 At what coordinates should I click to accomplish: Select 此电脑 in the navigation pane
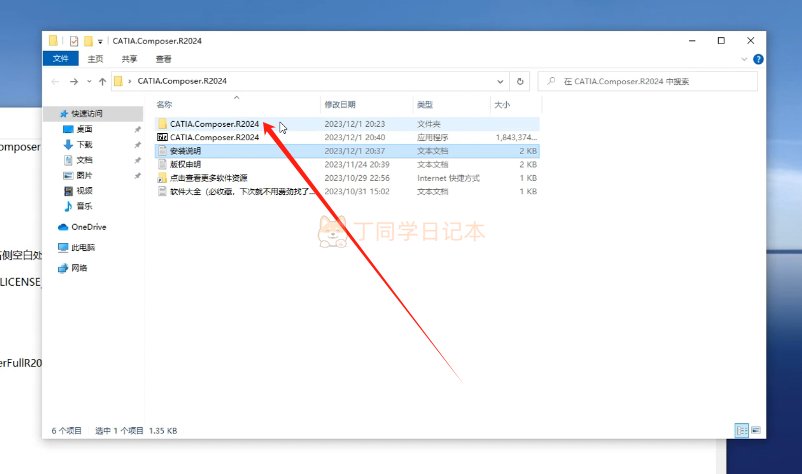(x=83, y=247)
